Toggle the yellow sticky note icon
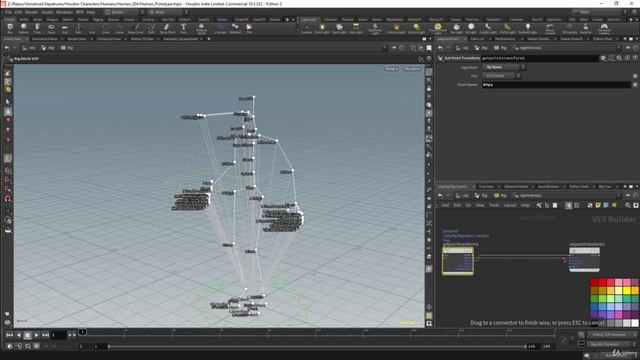The image size is (640, 360). (598, 205)
